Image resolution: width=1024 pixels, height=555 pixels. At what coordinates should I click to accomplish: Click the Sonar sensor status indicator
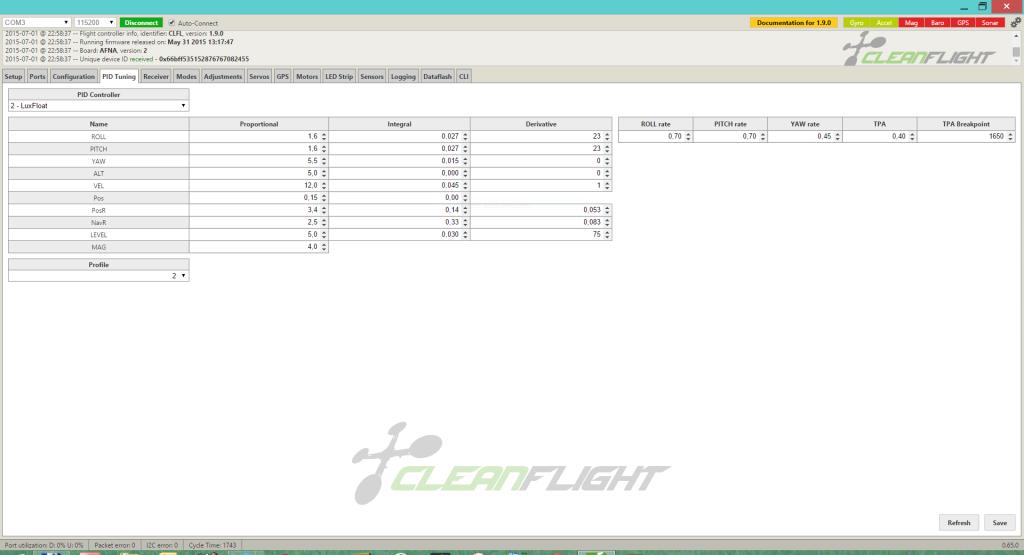click(x=990, y=22)
